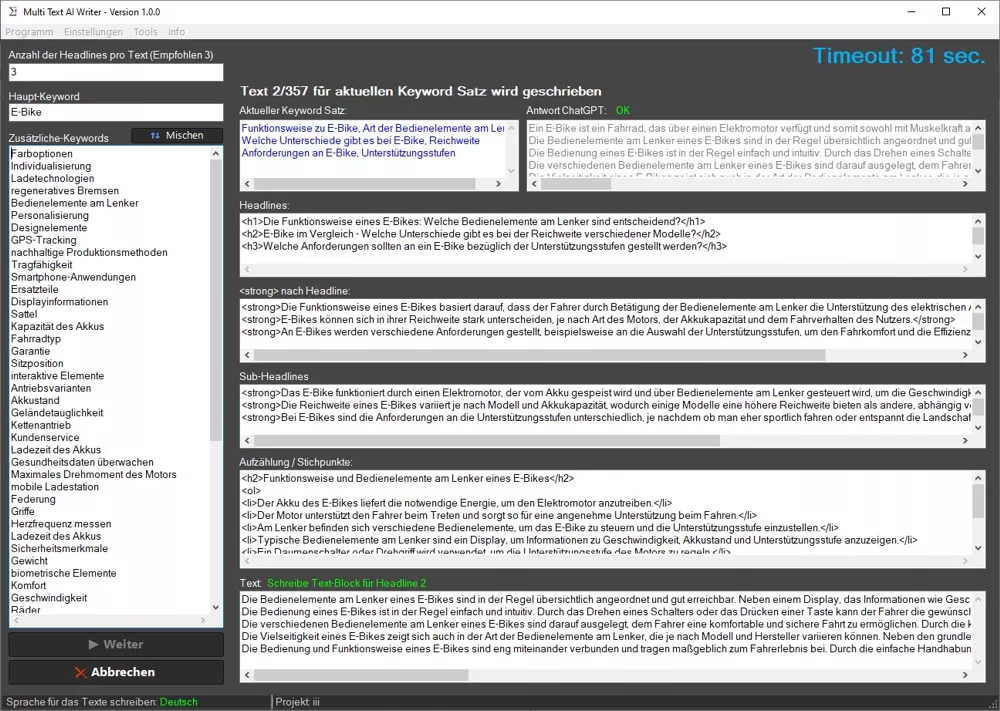Select keyword GPS-Tracking in list

pos(43,240)
